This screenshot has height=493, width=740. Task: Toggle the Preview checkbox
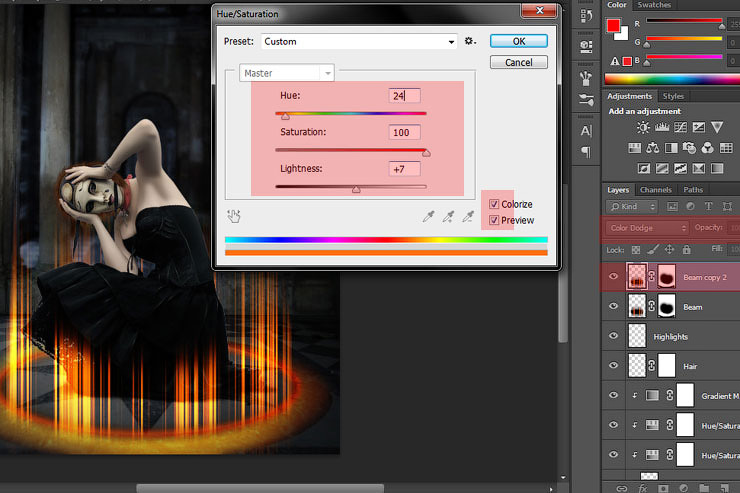click(x=494, y=220)
